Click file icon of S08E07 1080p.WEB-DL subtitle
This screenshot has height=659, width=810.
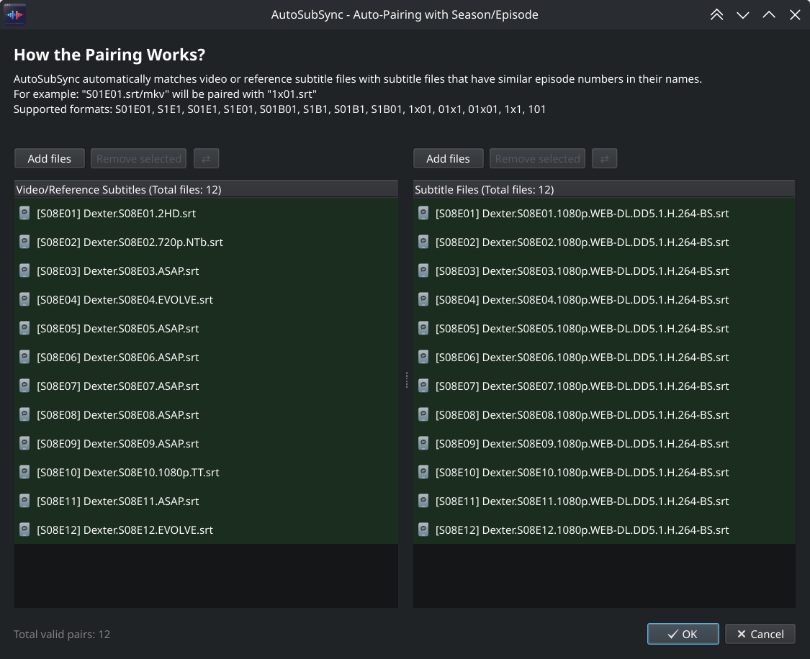pyautogui.click(x=423, y=385)
